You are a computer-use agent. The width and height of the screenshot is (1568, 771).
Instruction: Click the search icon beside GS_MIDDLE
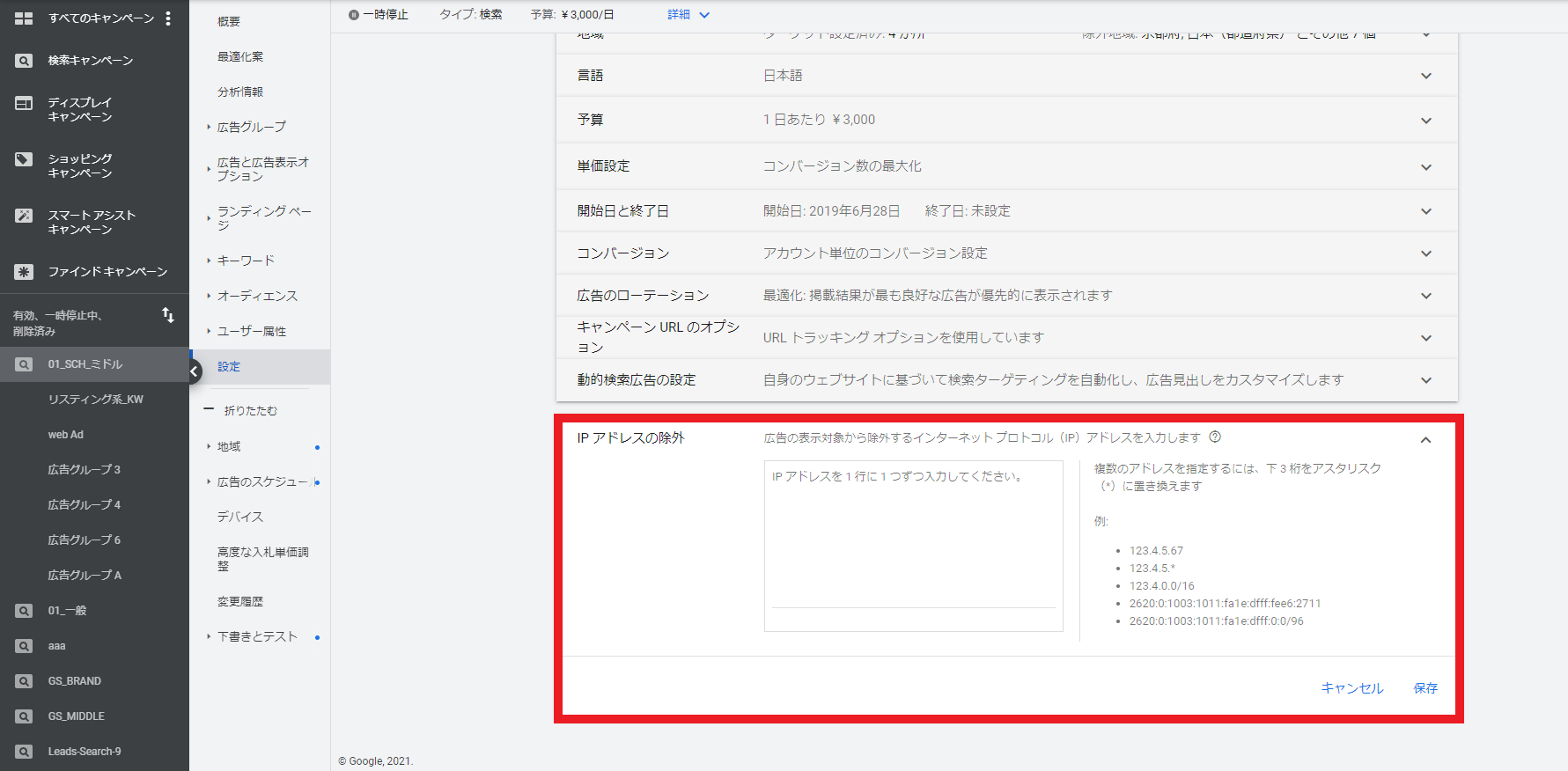24,716
